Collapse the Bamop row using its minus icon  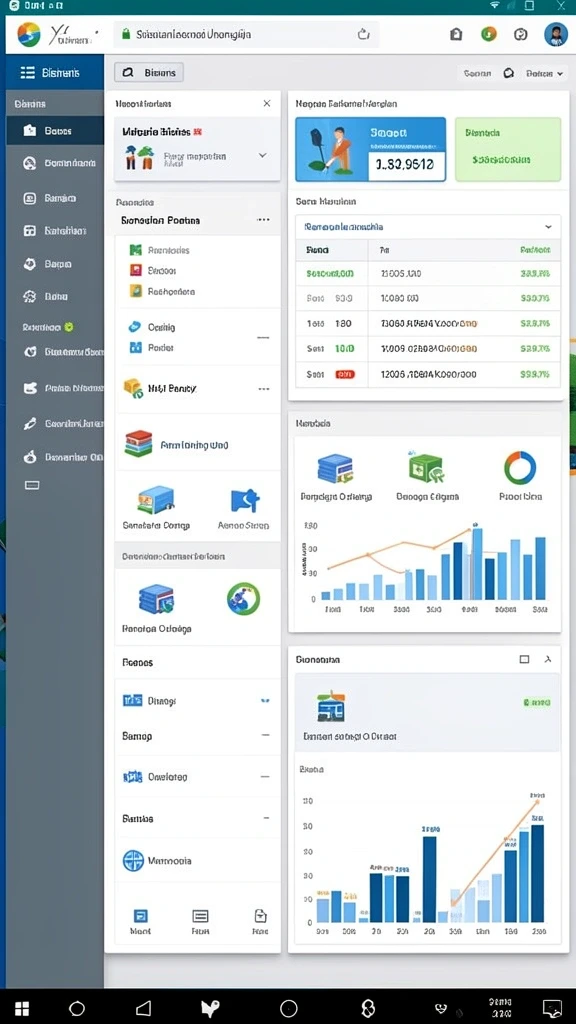(x=266, y=735)
